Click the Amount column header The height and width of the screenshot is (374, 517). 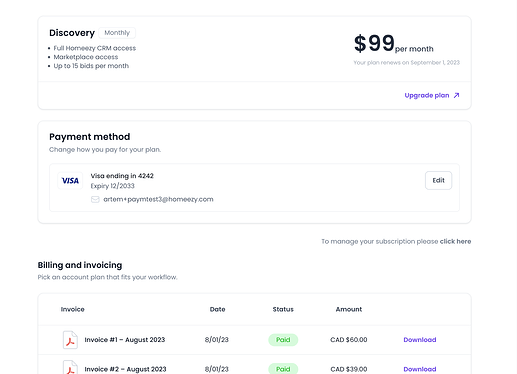(349, 309)
